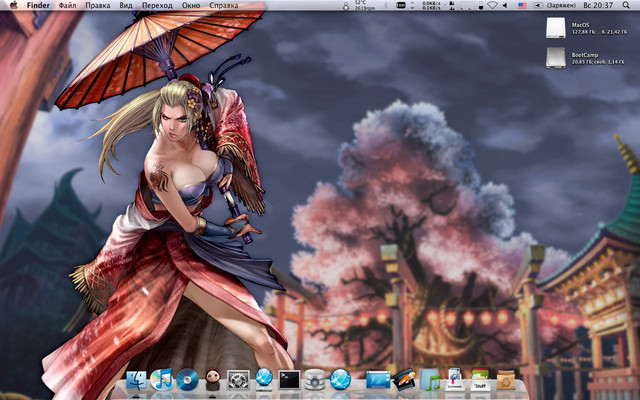This screenshot has height=400, width=640.
Task: Select the BootCamp drive icon on desktop
Action: [556, 57]
